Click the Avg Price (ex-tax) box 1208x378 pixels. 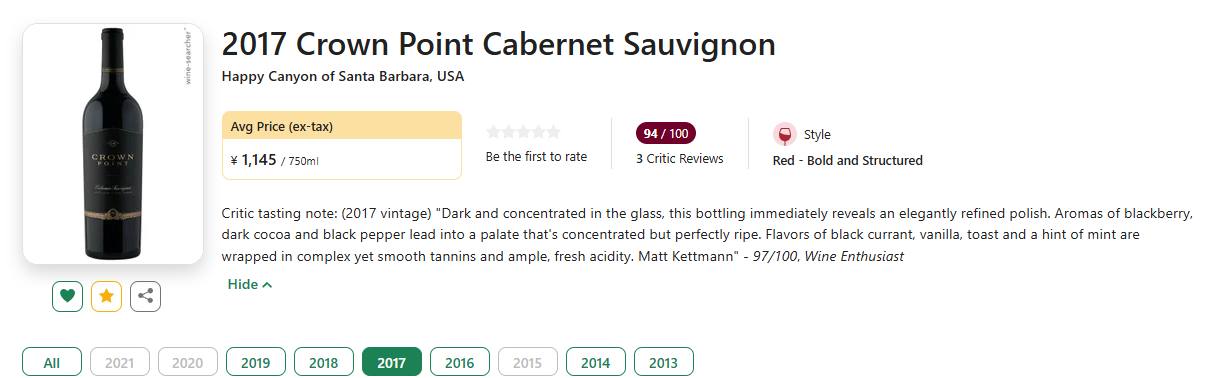[342, 145]
